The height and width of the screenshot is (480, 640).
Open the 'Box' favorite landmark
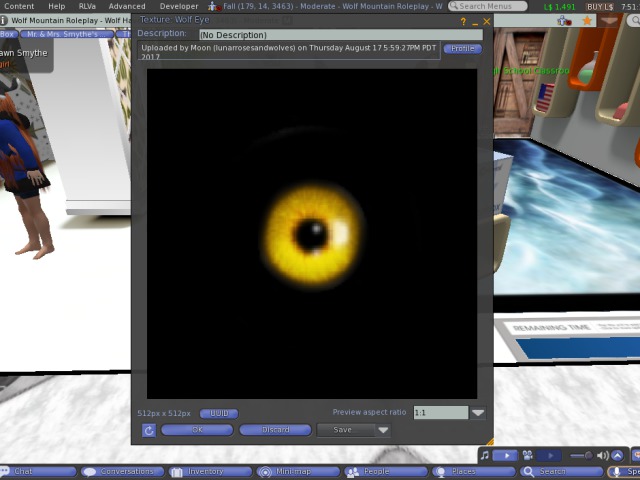[7, 34]
